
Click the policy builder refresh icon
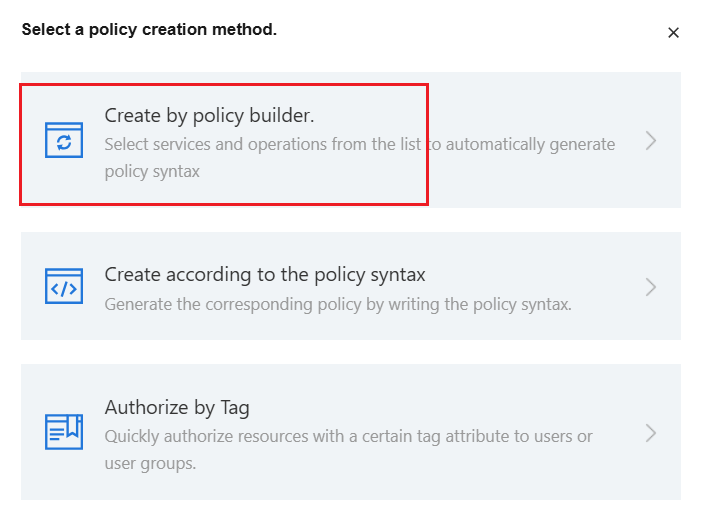(64, 141)
